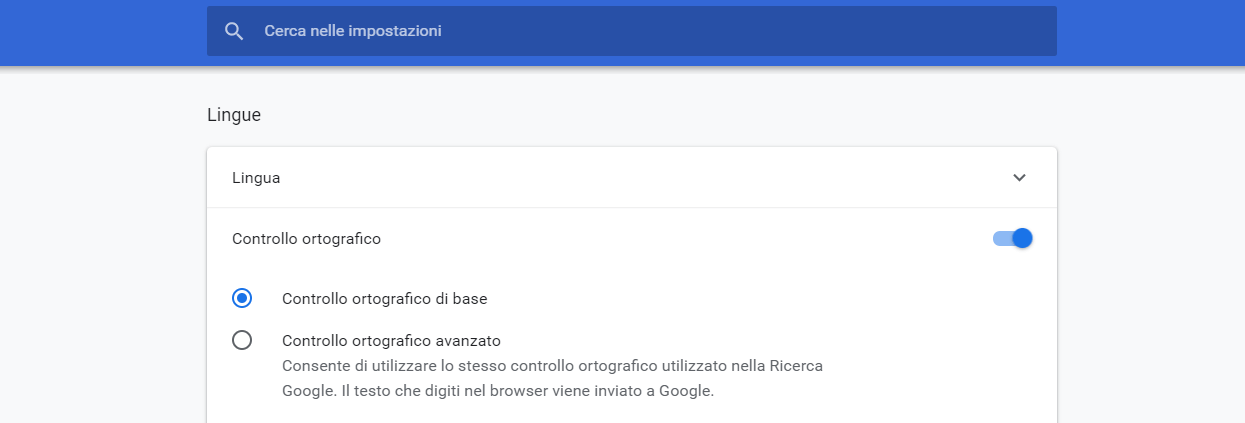Click the 'Lingue' section heading

tap(234, 115)
